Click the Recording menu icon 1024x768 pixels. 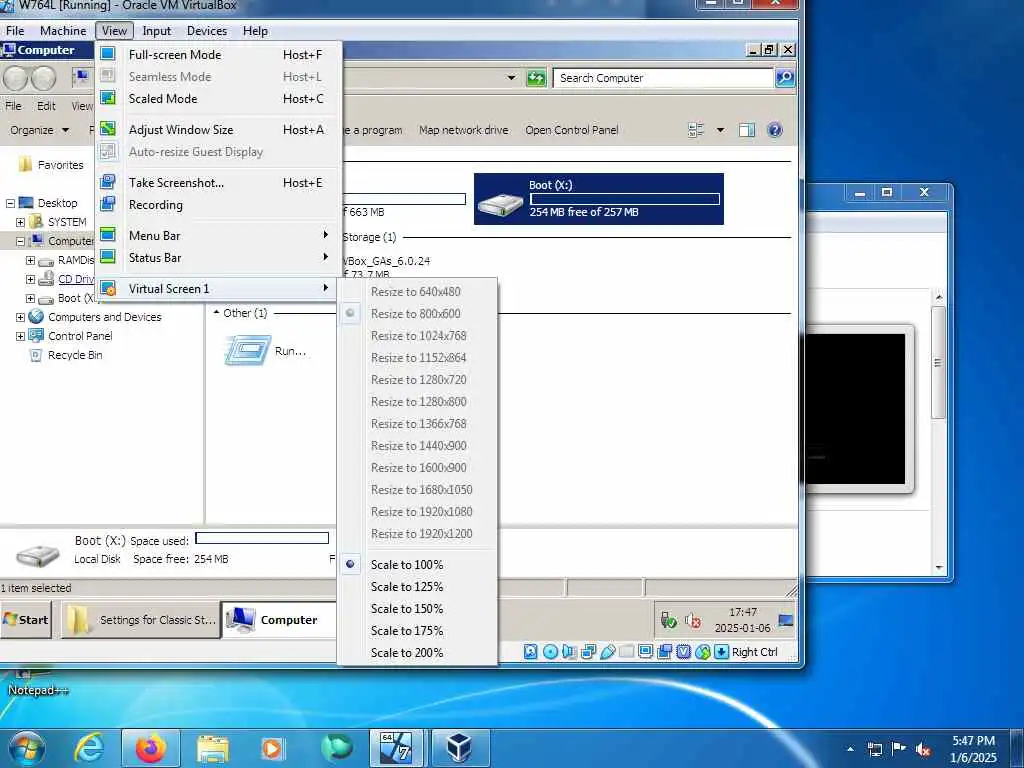click(108, 204)
